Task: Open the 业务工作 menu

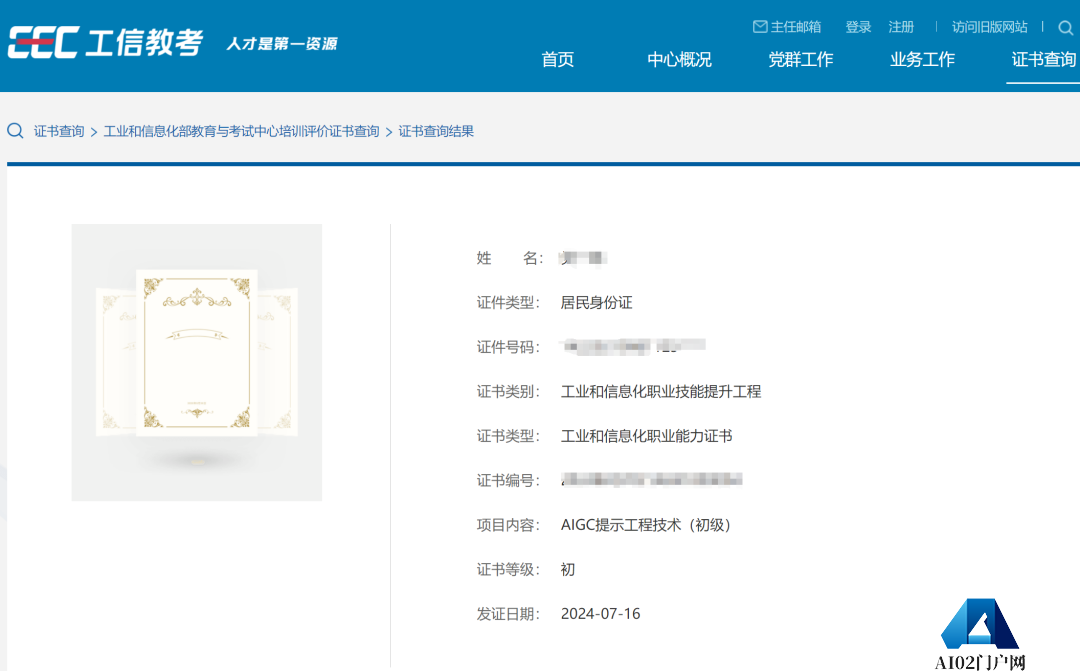Action: pos(922,59)
